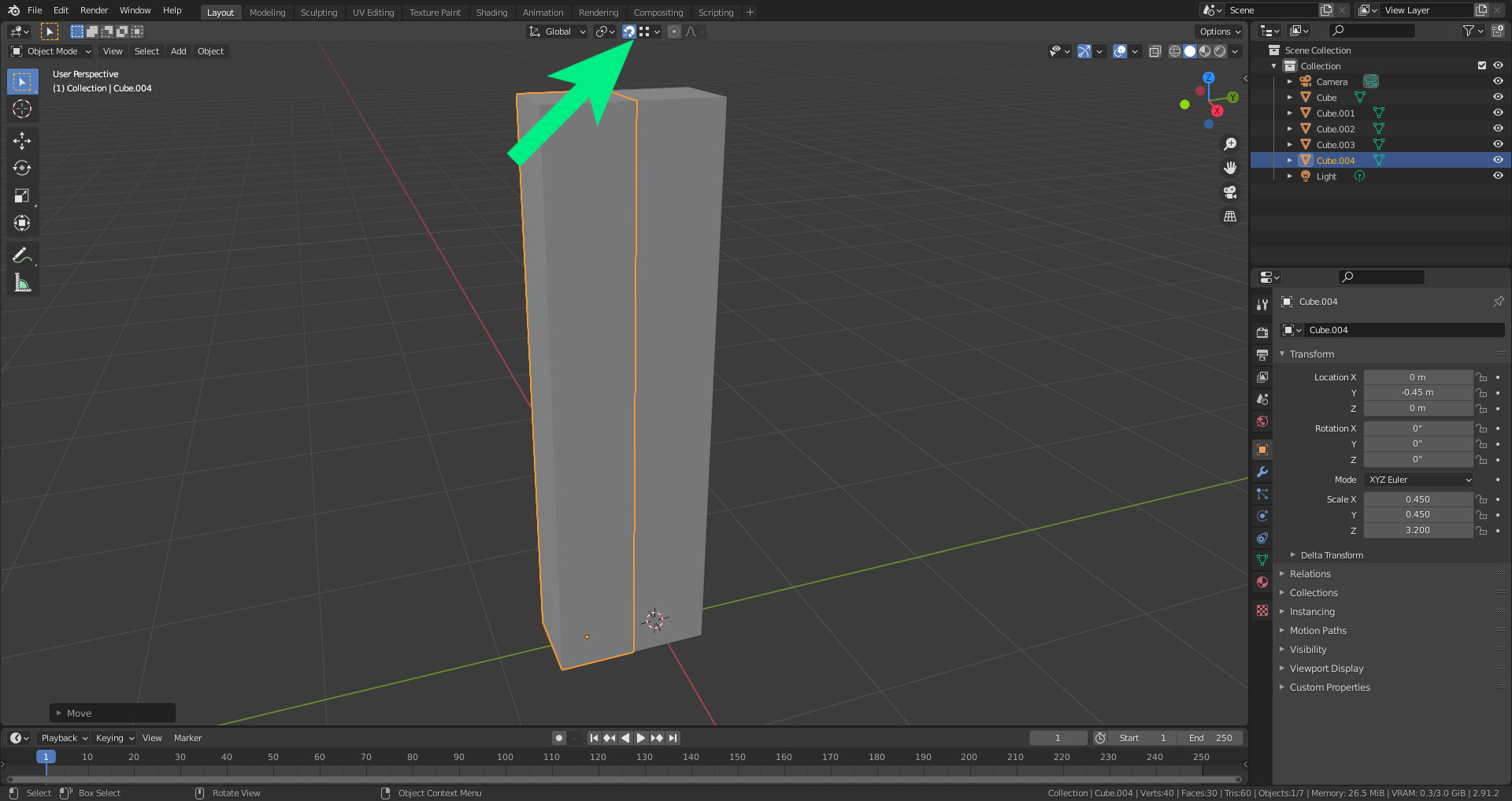The height and width of the screenshot is (801, 1512).
Task: Open the Object Mode dropdown
Action: click(x=52, y=51)
